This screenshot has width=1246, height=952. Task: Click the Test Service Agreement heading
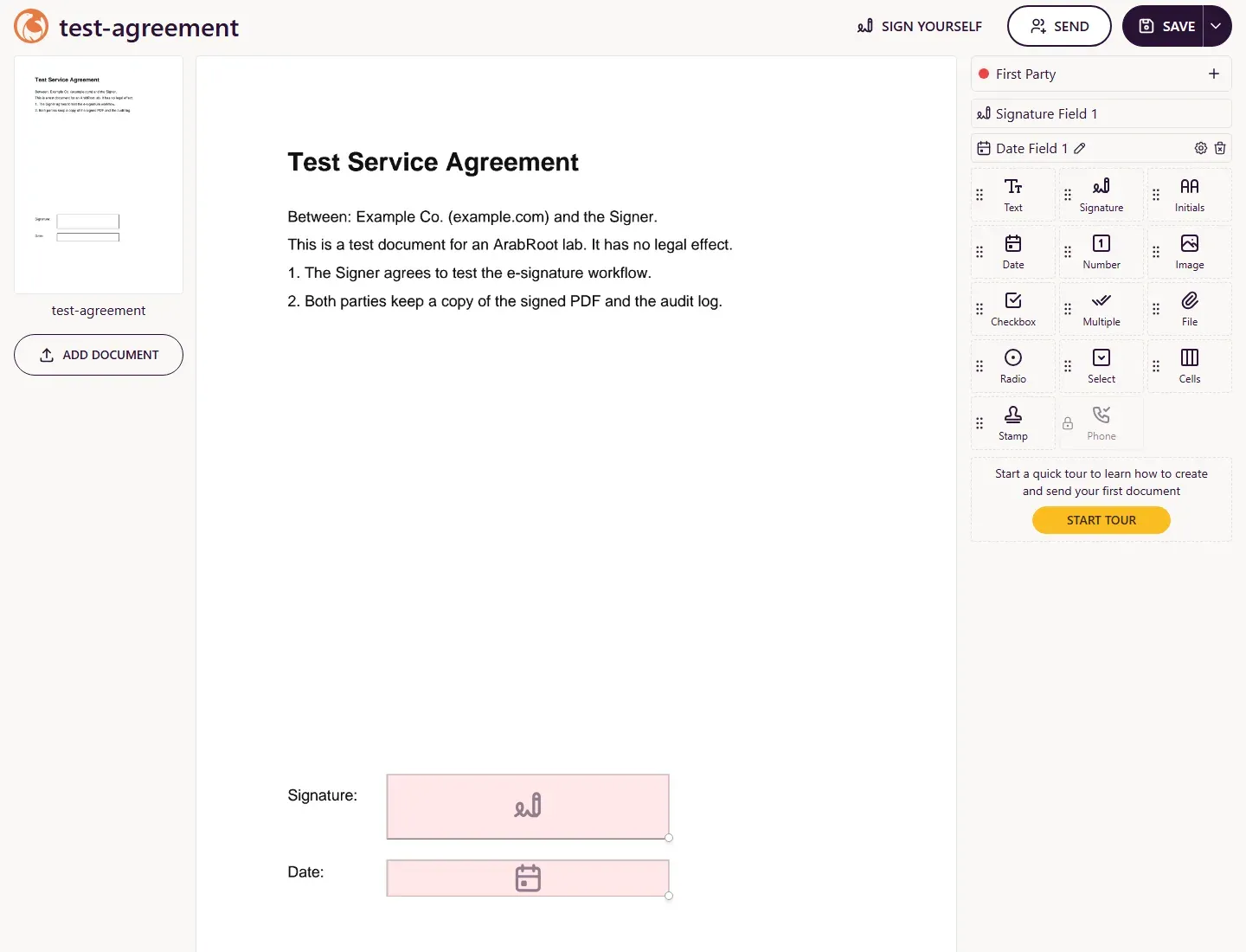[433, 162]
